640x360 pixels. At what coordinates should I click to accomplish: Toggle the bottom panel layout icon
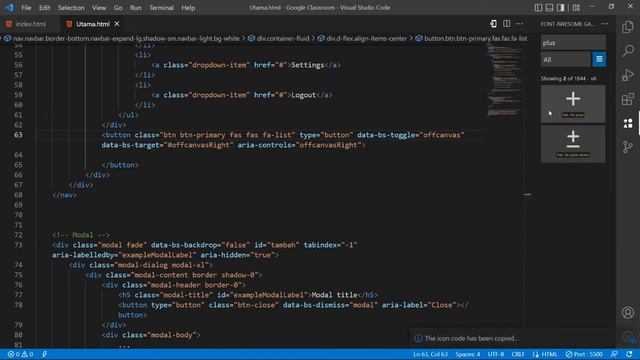[549, 7]
